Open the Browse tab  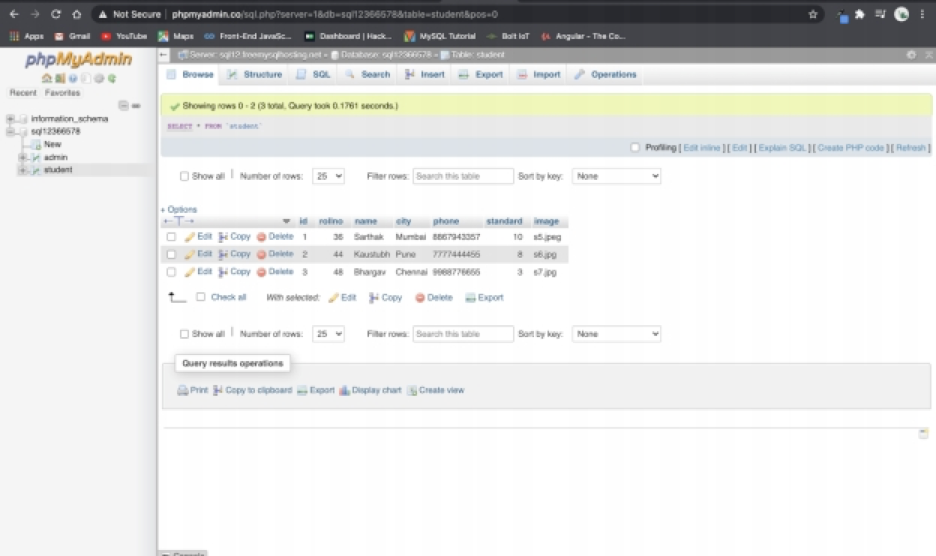click(190, 75)
